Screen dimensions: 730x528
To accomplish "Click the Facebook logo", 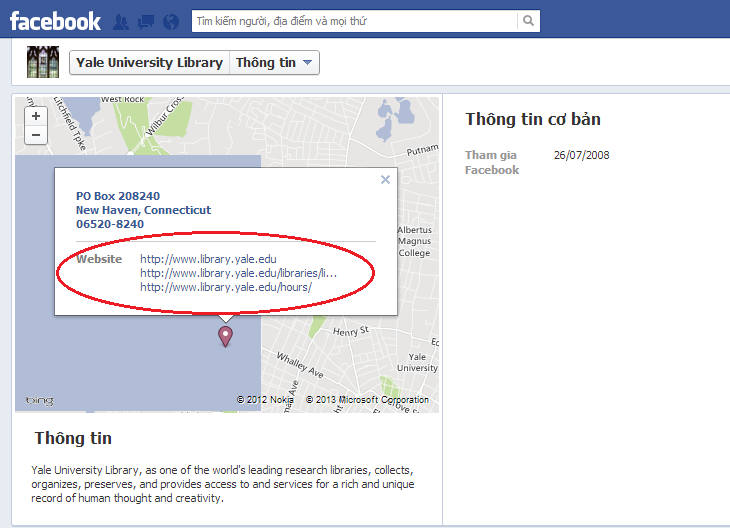I will pos(55,20).
